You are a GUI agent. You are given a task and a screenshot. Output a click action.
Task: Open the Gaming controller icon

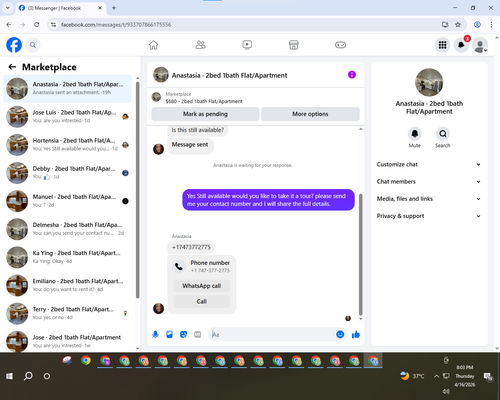340,45
